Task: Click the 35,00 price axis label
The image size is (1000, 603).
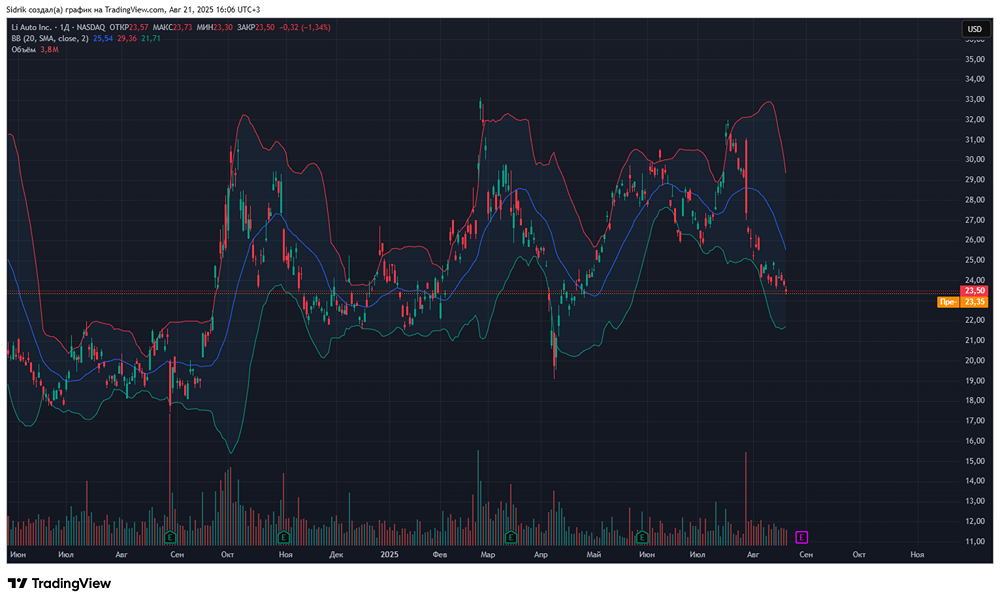Action: 974,59
